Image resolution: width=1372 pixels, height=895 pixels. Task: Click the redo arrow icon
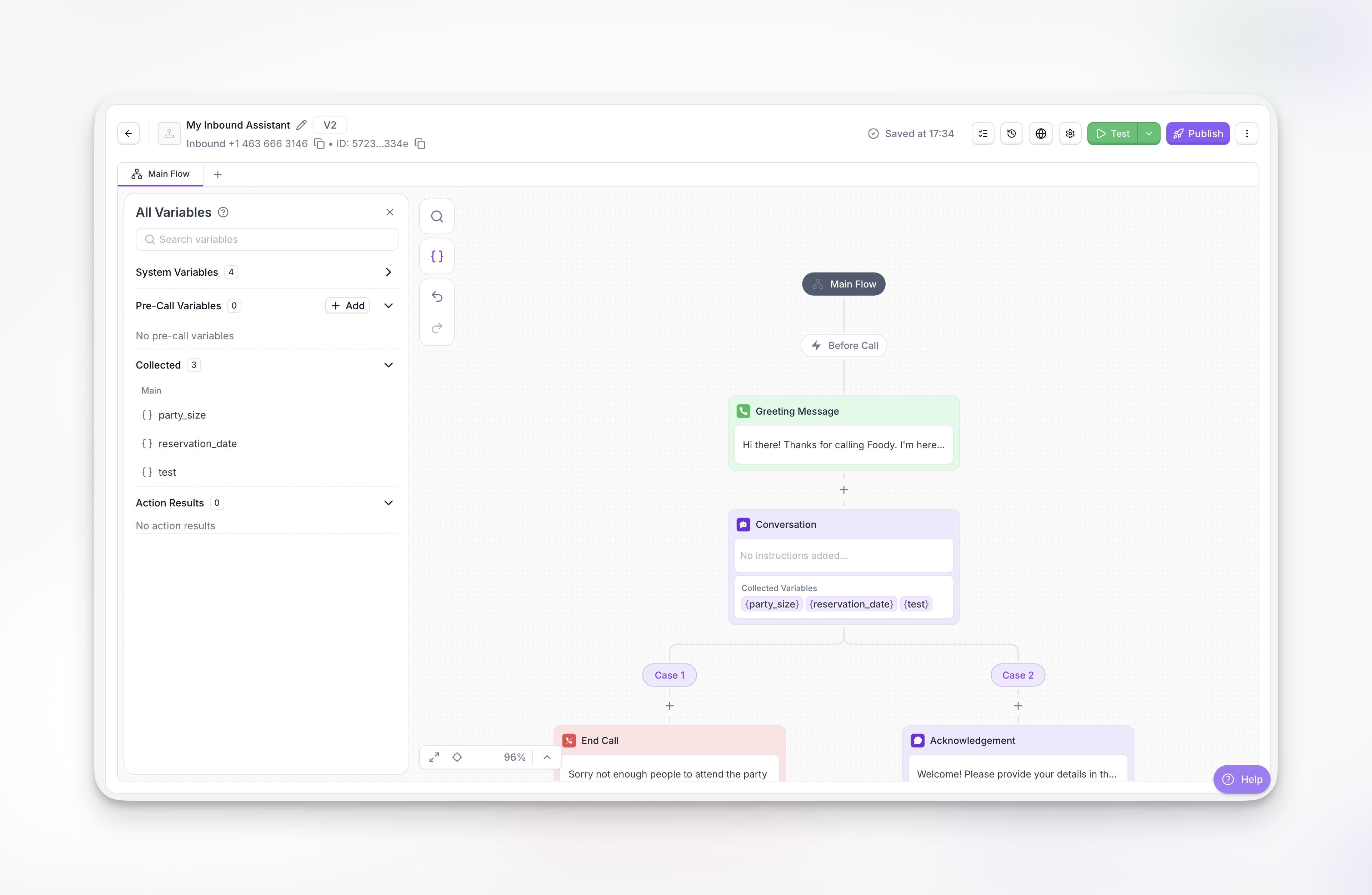(x=437, y=328)
